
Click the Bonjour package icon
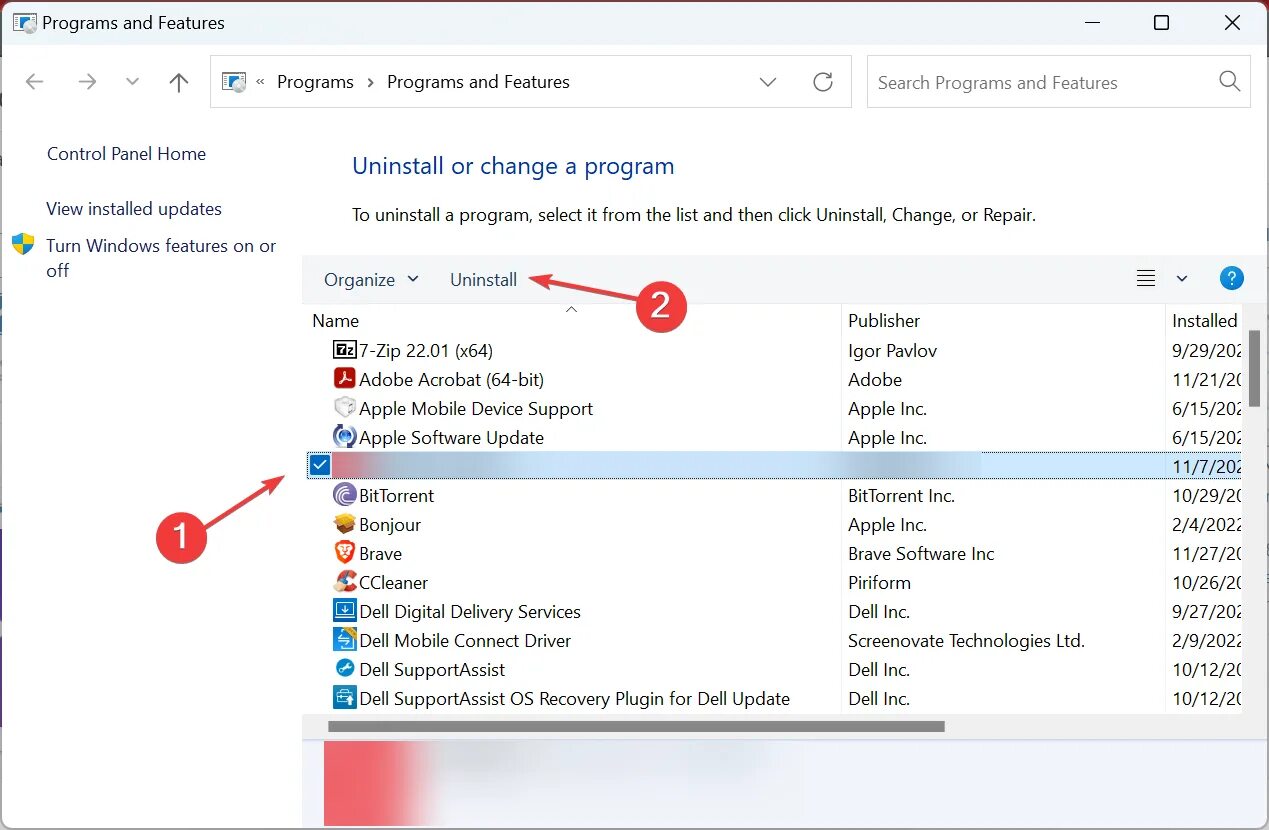[x=344, y=524]
